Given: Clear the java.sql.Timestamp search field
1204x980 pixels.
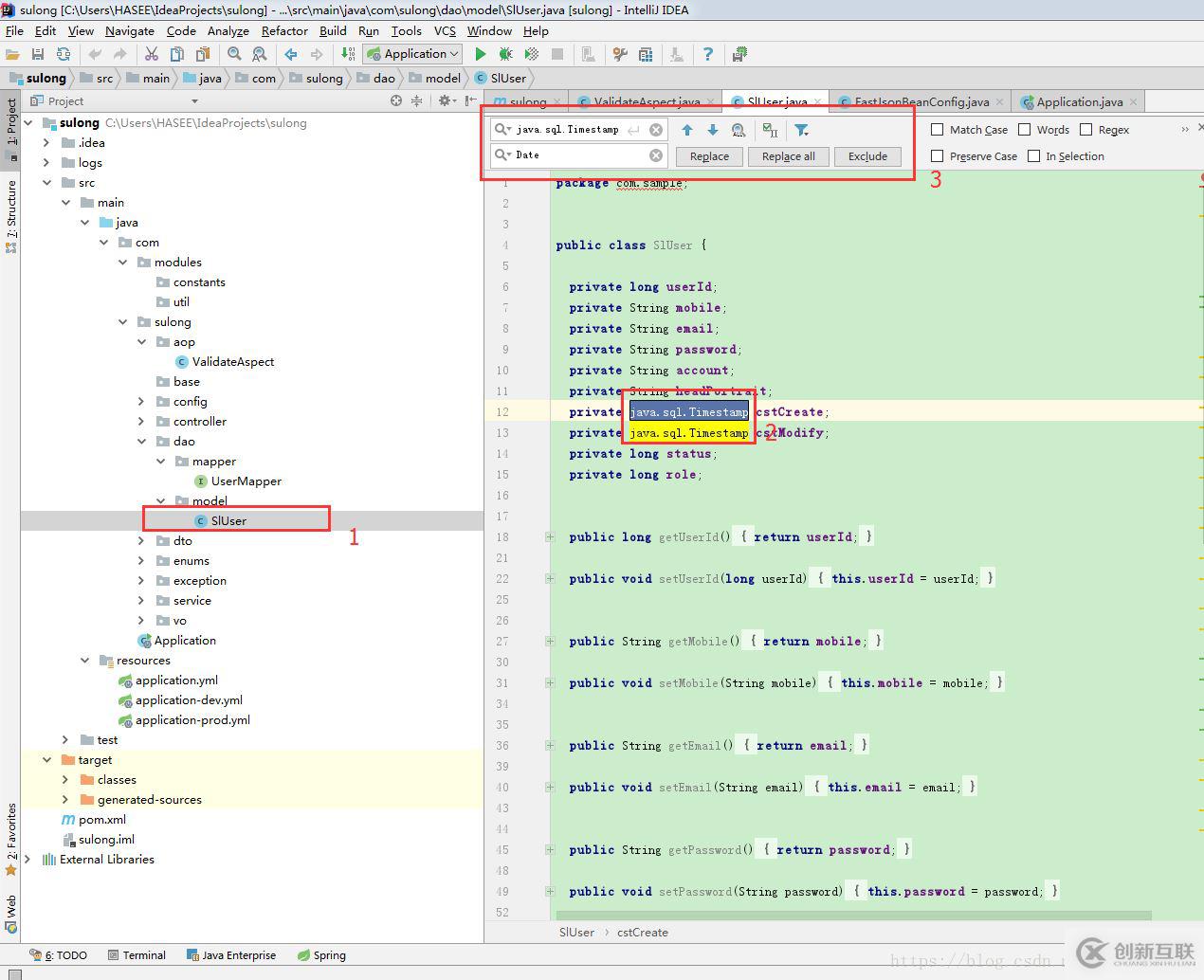Looking at the screenshot, I should click(656, 130).
